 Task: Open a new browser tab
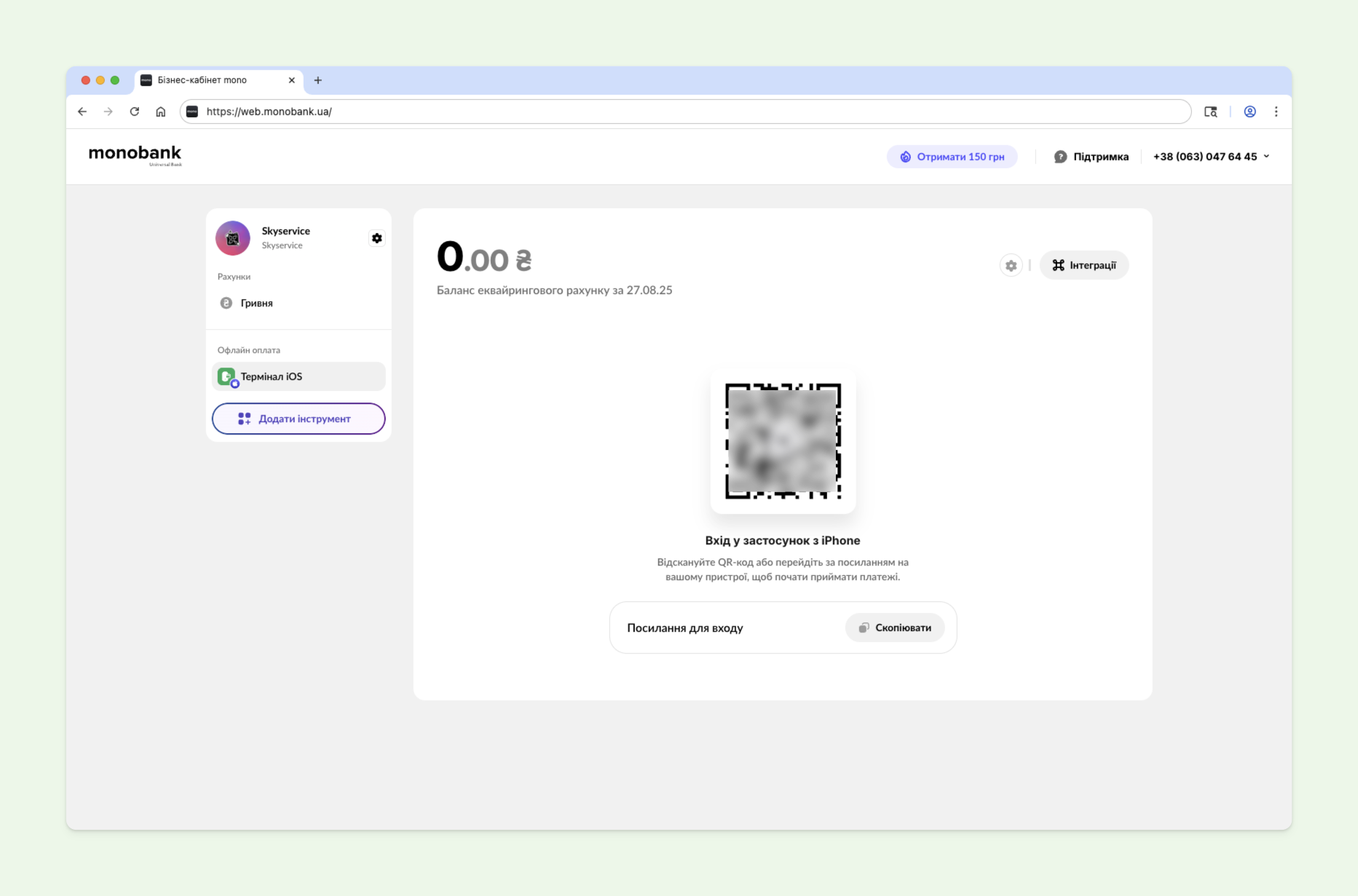(x=317, y=80)
